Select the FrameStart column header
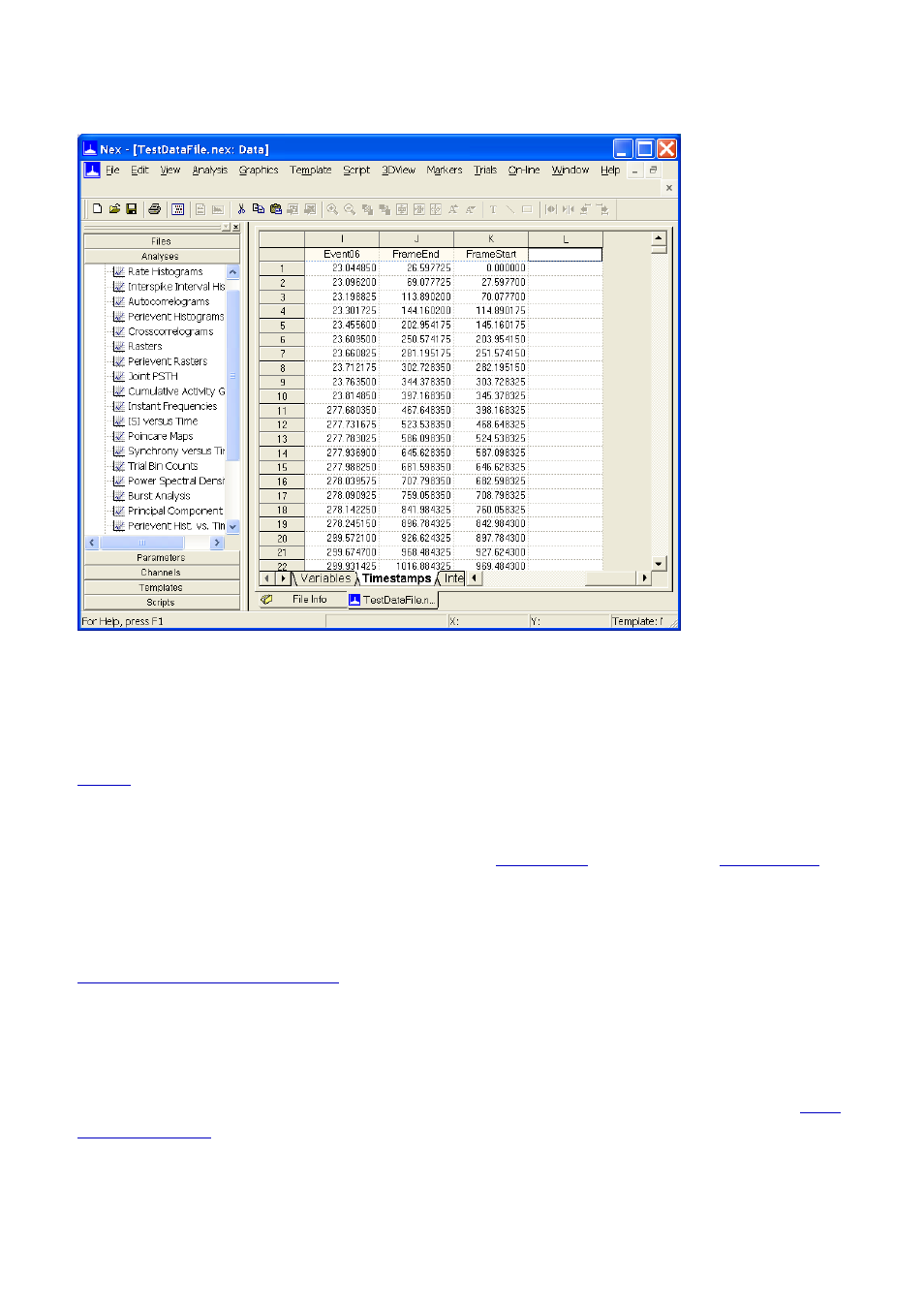Viewport: 924px width, 1309px height. coord(491,254)
